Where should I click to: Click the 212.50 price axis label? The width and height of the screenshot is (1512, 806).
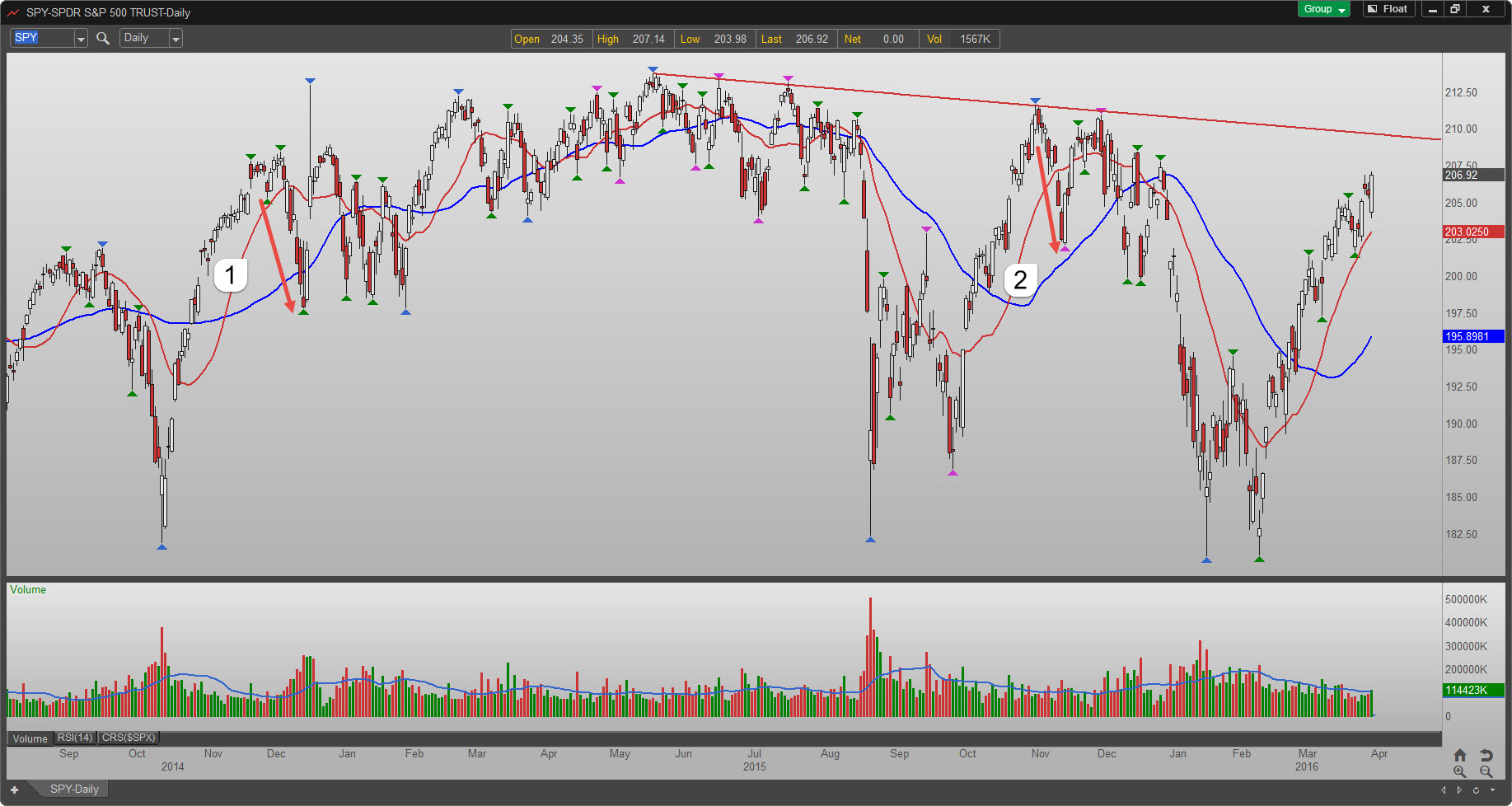1461,92
